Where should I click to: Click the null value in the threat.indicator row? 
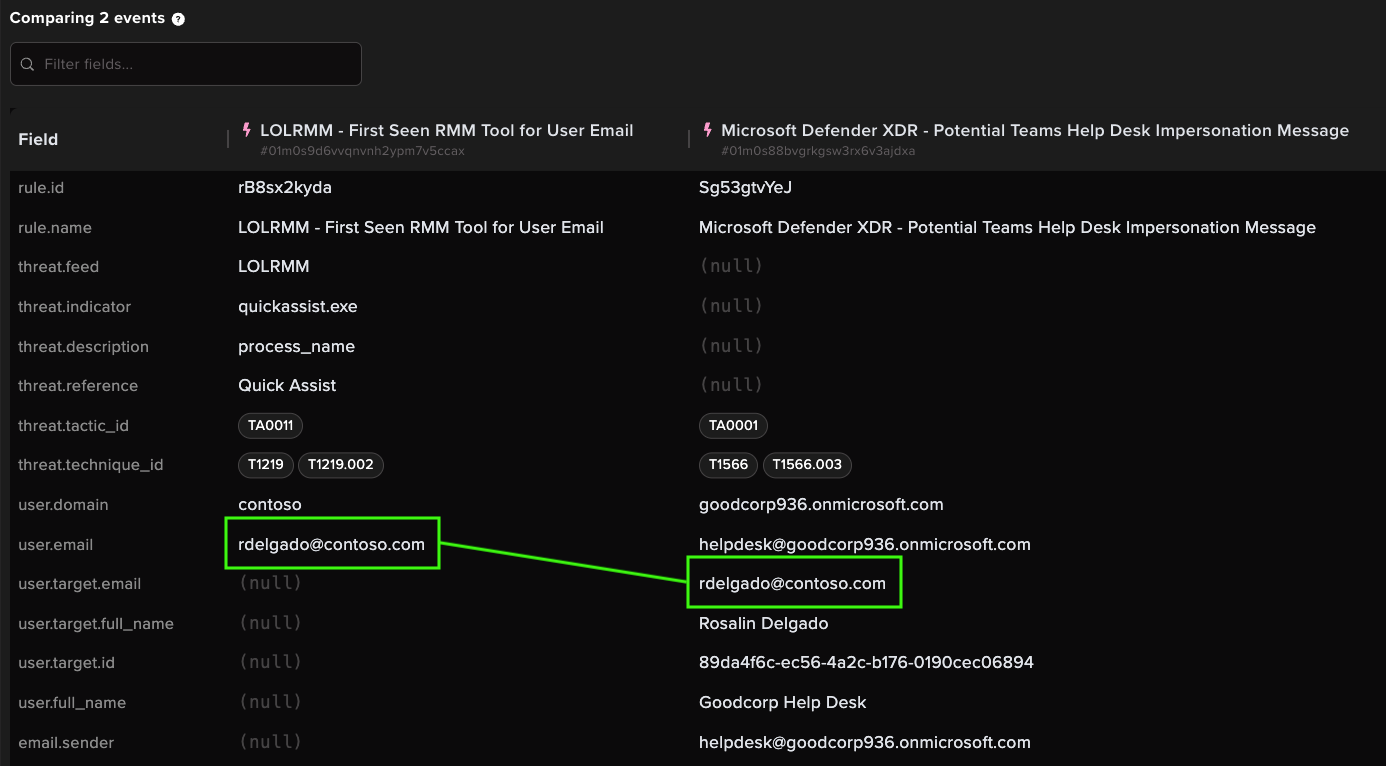pyautogui.click(x=731, y=306)
